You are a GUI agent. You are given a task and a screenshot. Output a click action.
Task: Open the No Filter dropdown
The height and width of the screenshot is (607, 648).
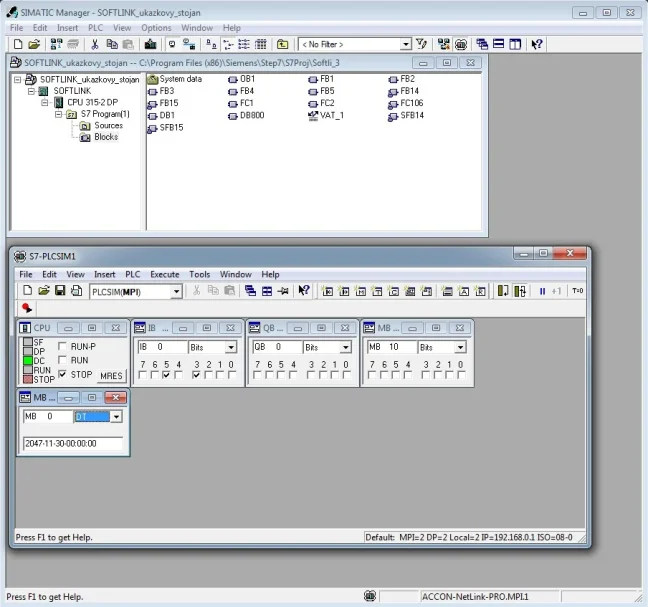406,44
